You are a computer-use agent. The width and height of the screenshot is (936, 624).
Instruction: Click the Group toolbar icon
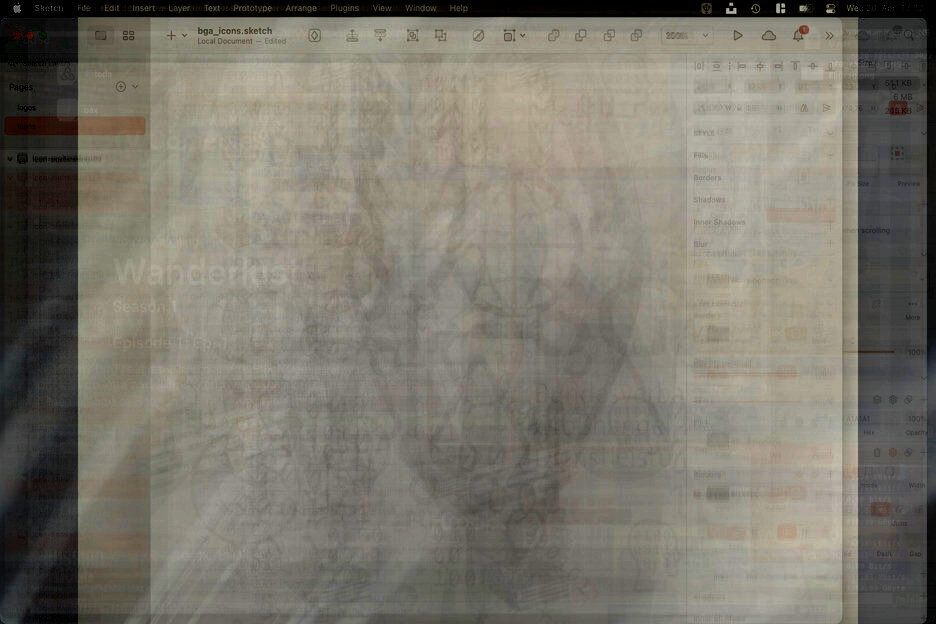(412, 36)
